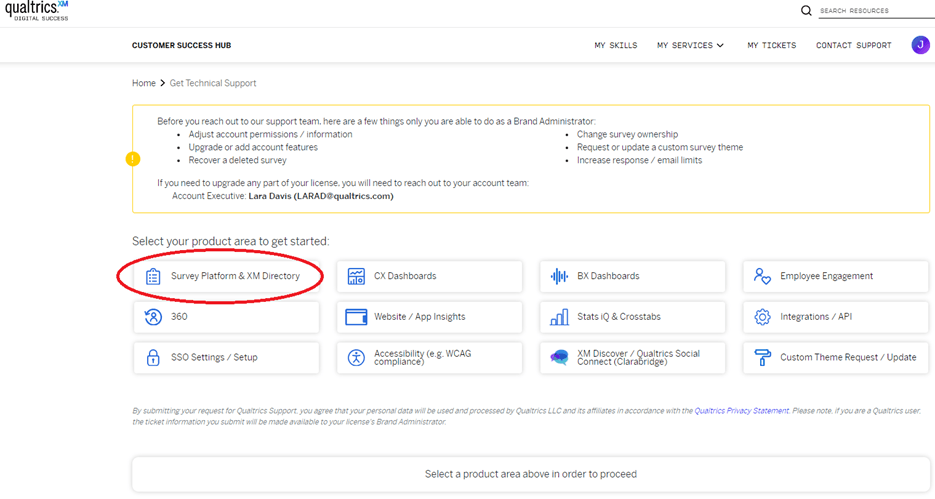Image resolution: width=935 pixels, height=499 pixels.
Task: Go to My Tickets
Action: 772,45
